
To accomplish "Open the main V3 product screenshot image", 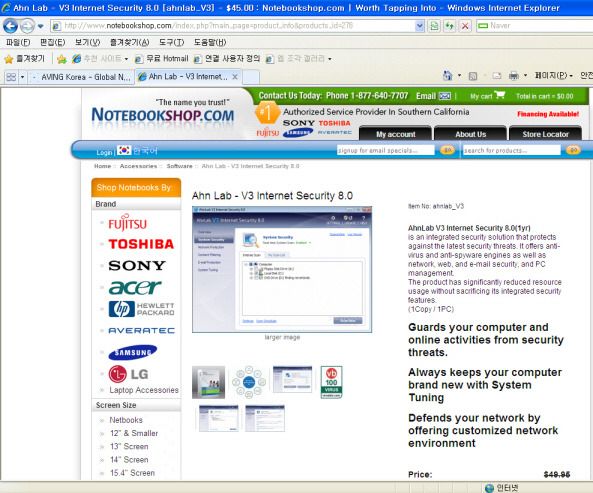I will (282, 269).
